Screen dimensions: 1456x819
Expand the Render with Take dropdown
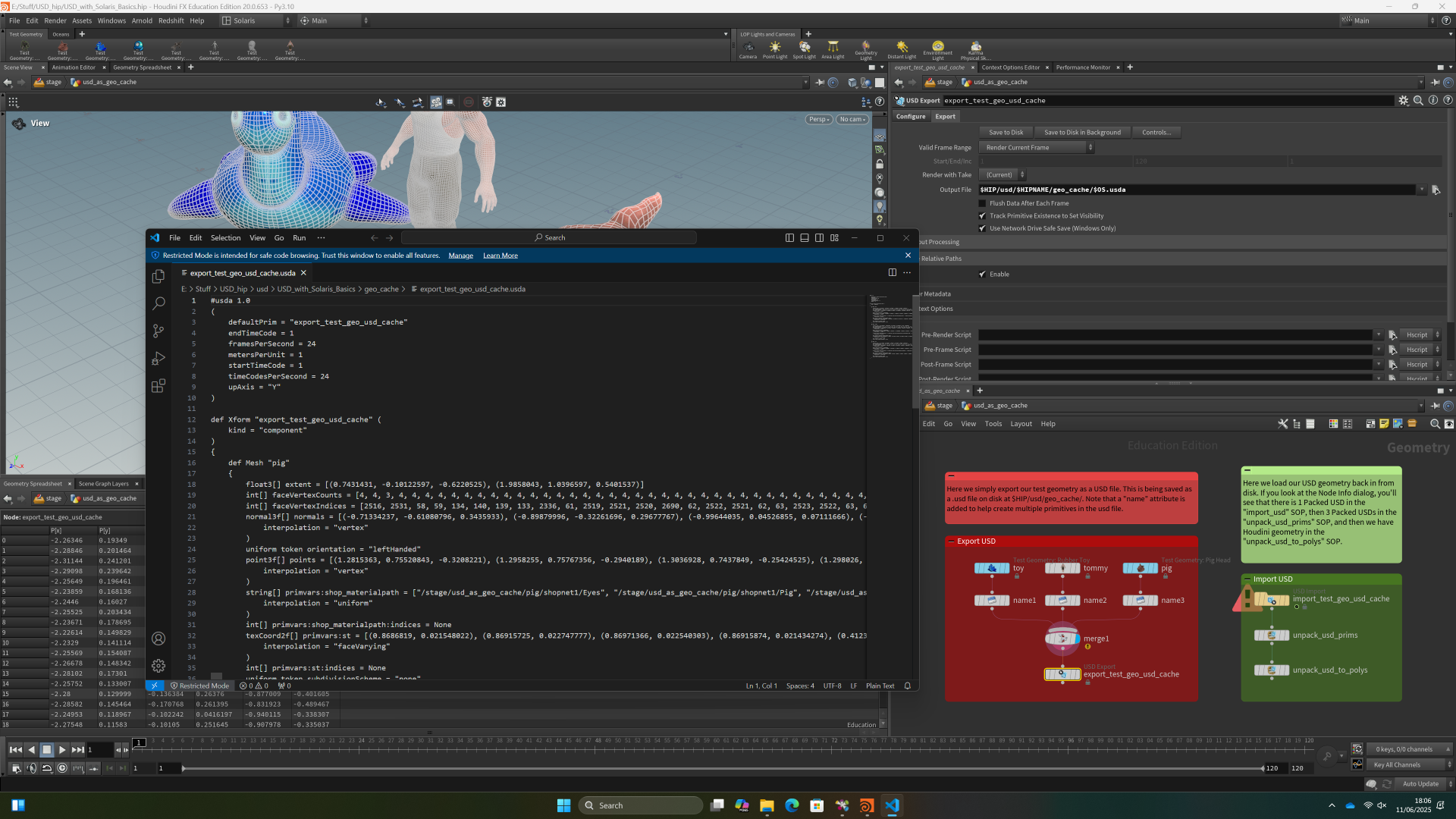pos(1003,175)
